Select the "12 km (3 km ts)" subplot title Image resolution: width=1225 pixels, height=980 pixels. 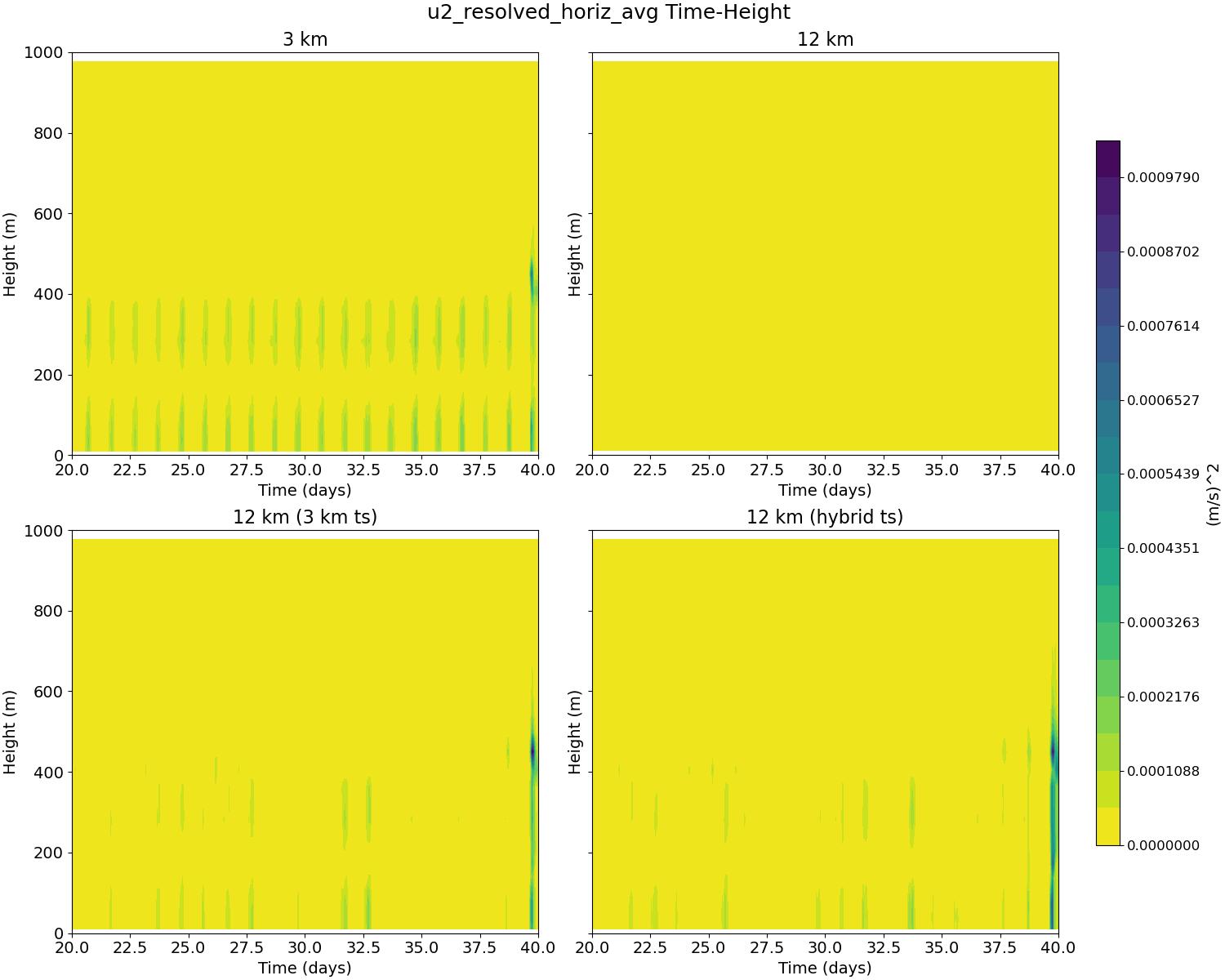click(x=305, y=517)
